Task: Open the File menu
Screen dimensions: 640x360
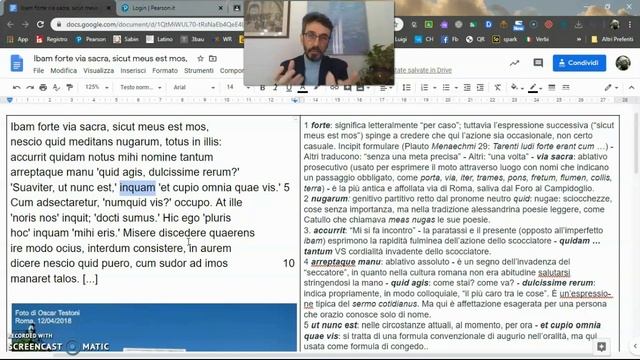Action: click(38, 71)
